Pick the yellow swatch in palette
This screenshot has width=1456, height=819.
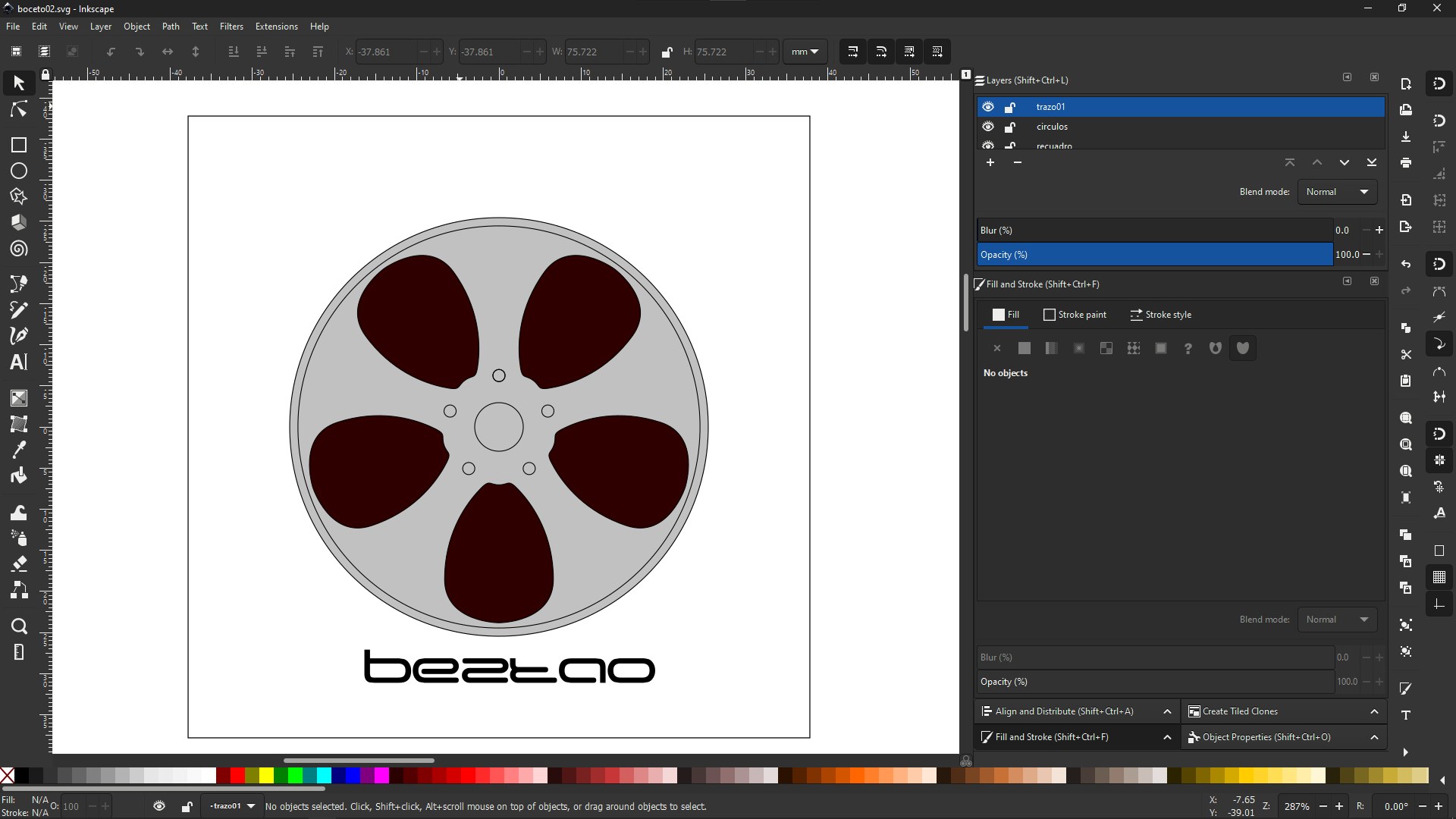(266, 775)
